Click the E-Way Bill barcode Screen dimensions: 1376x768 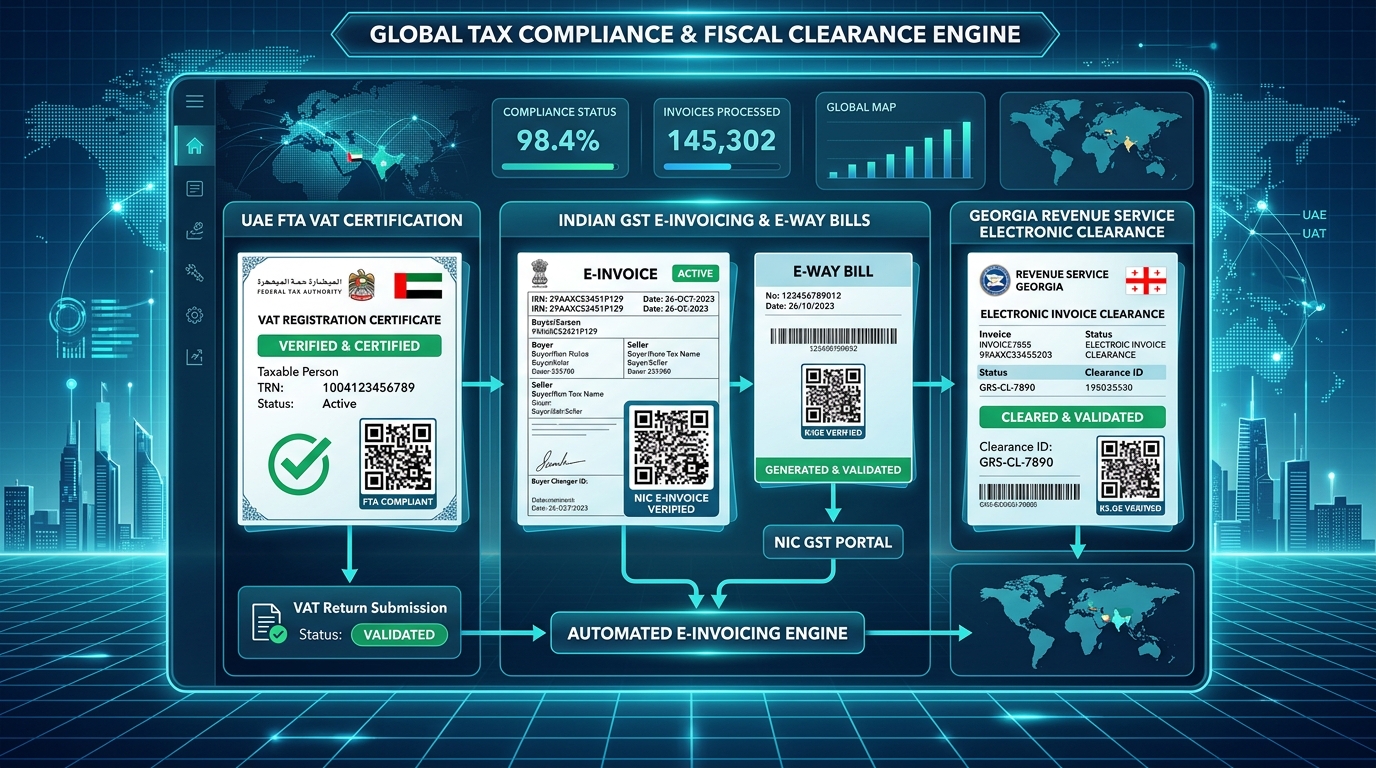833,338
